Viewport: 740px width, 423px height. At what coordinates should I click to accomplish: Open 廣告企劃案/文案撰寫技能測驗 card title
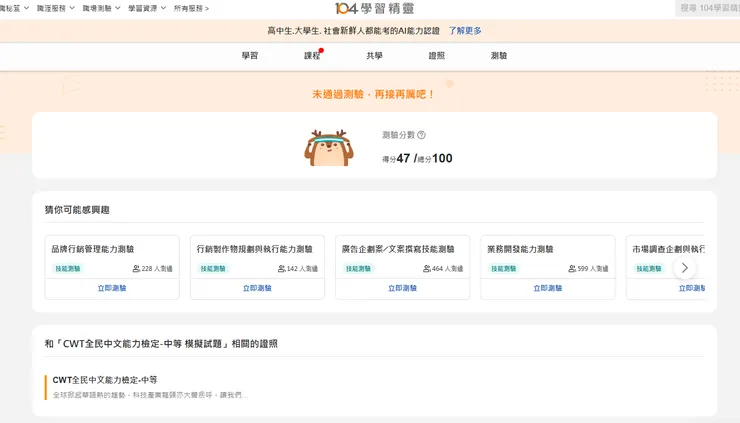click(x=398, y=249)
